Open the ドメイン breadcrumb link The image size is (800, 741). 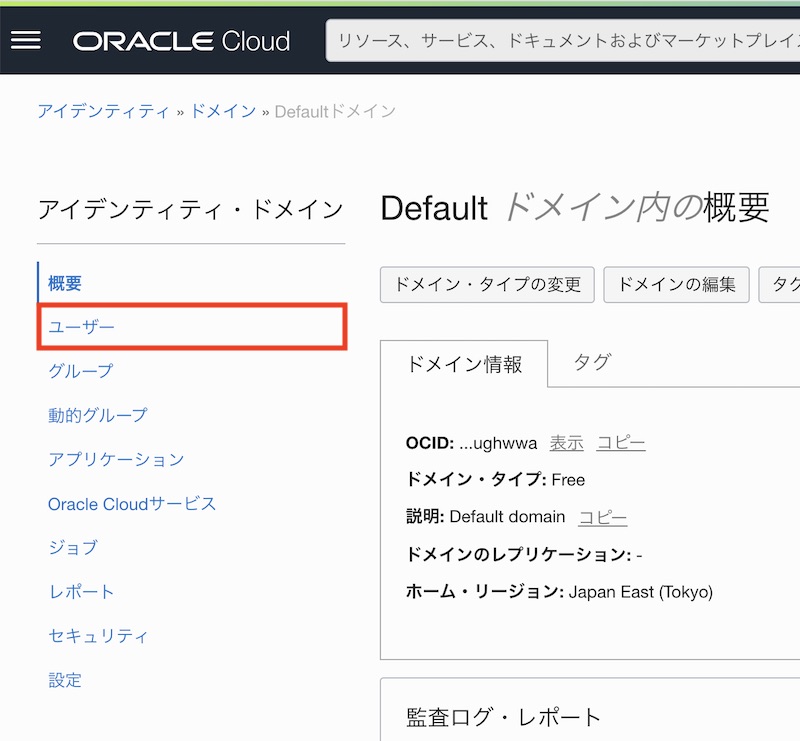coord(223,111)
